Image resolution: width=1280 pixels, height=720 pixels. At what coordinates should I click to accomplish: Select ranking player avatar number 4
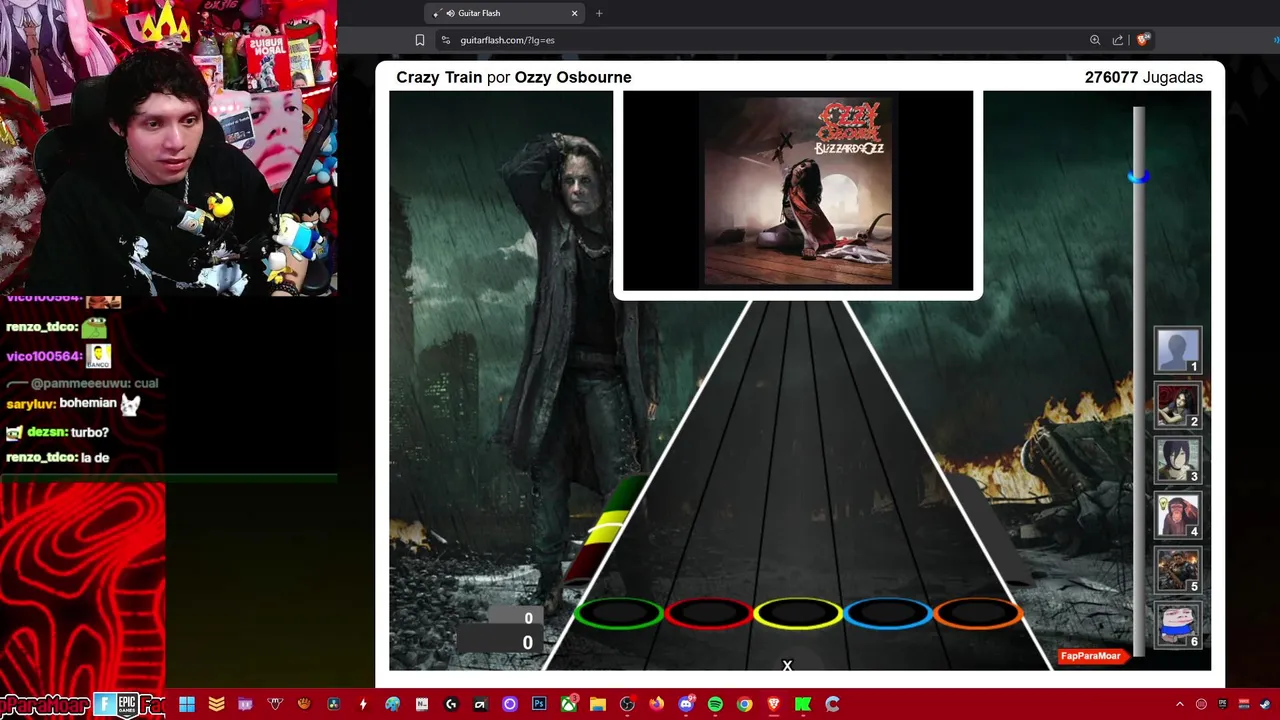point(1178,516)
